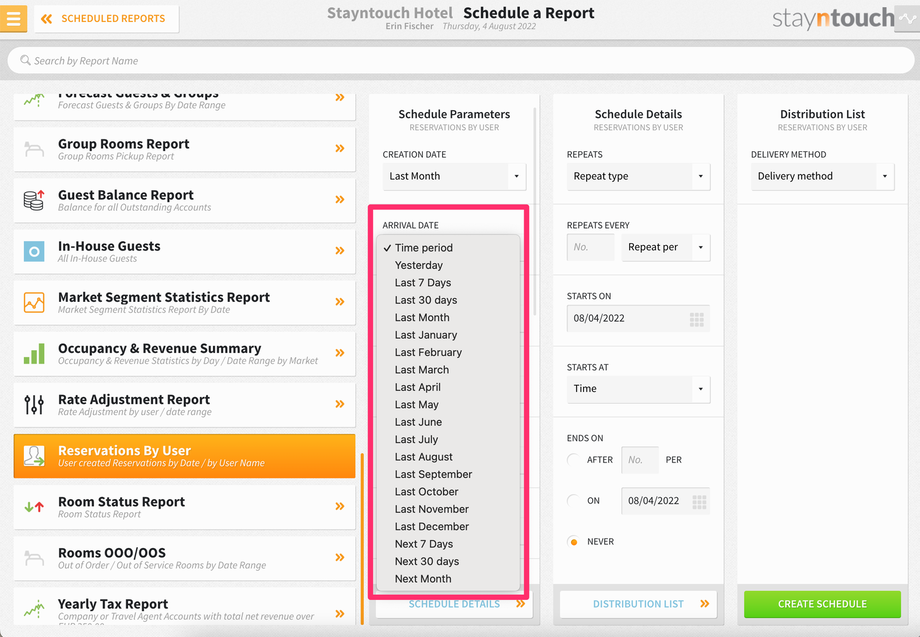Click the Ends After number field
The width and height of the screenshot is (920, 637).
pos(640,460)
